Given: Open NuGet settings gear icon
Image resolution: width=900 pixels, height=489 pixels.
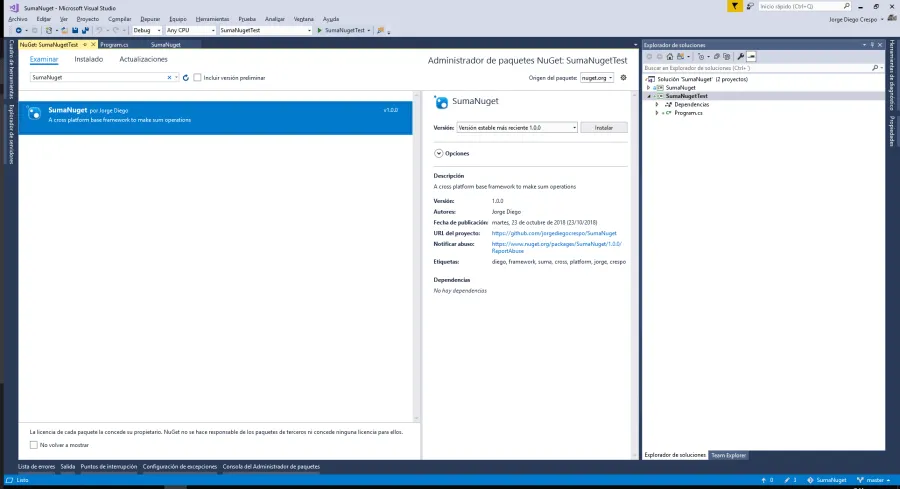Looking at the screenshot, I should coord(623,77).
